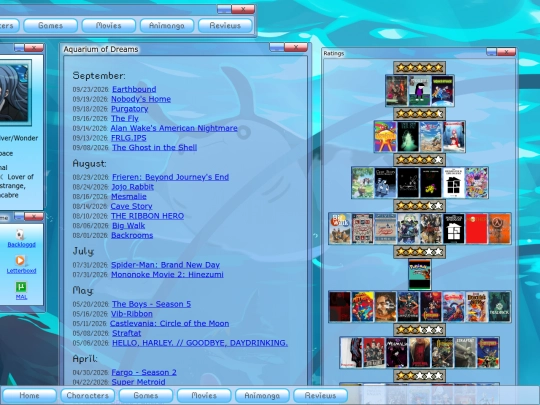Screen dimensions: 540x405
Task: Open the Jojo Rabbit link
Action: [x=133, y=187]
